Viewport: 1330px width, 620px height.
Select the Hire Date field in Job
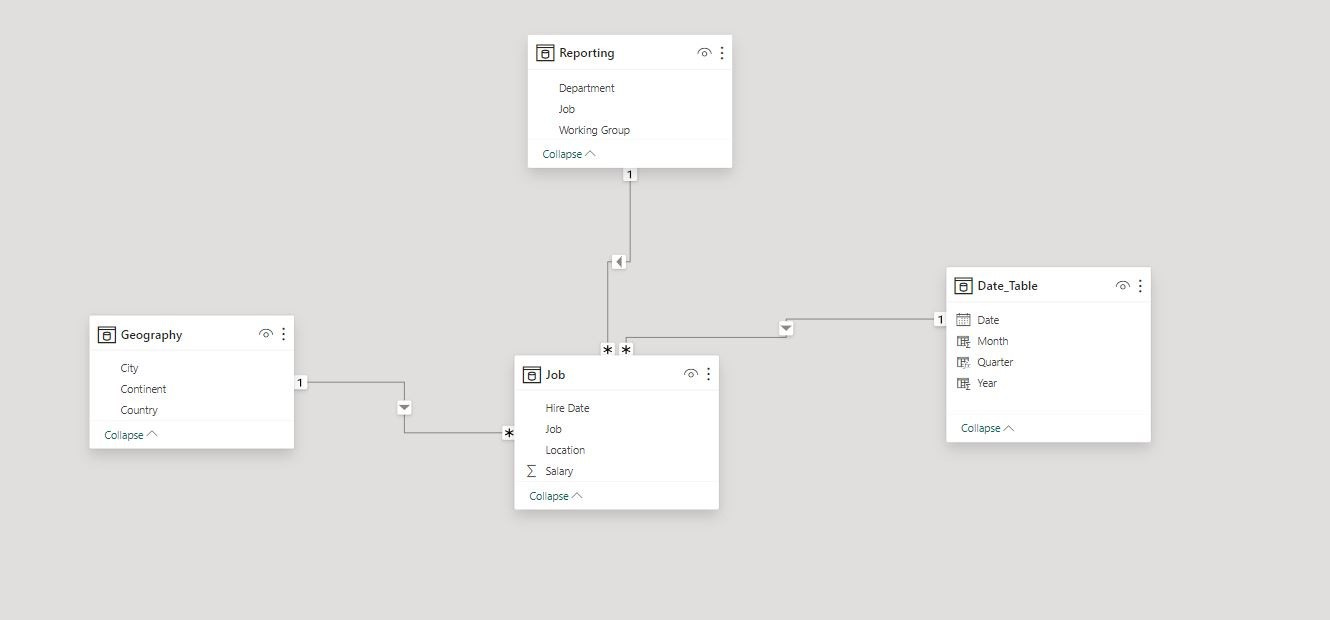[x=567, y=408]
